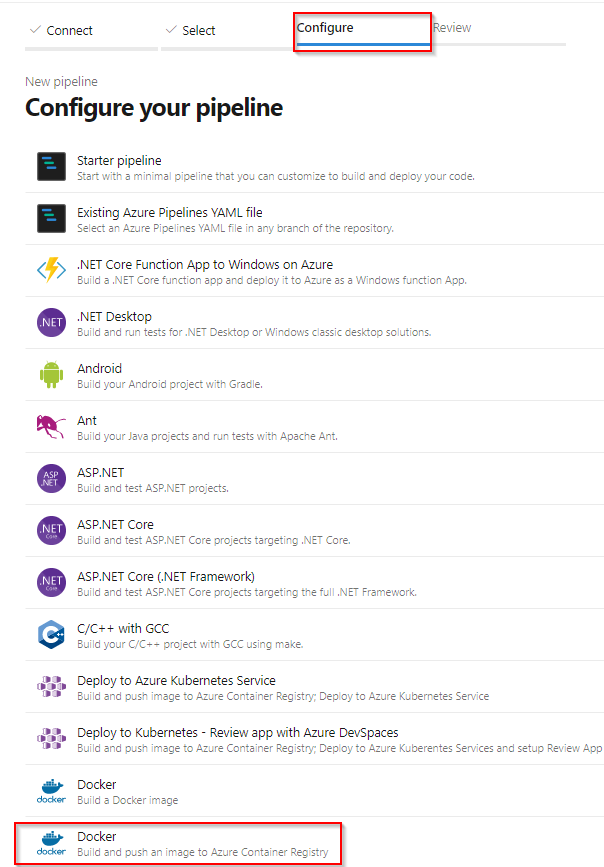Click the .NET Desktop purple icon

pyautogui.click(x=51, y=322)
